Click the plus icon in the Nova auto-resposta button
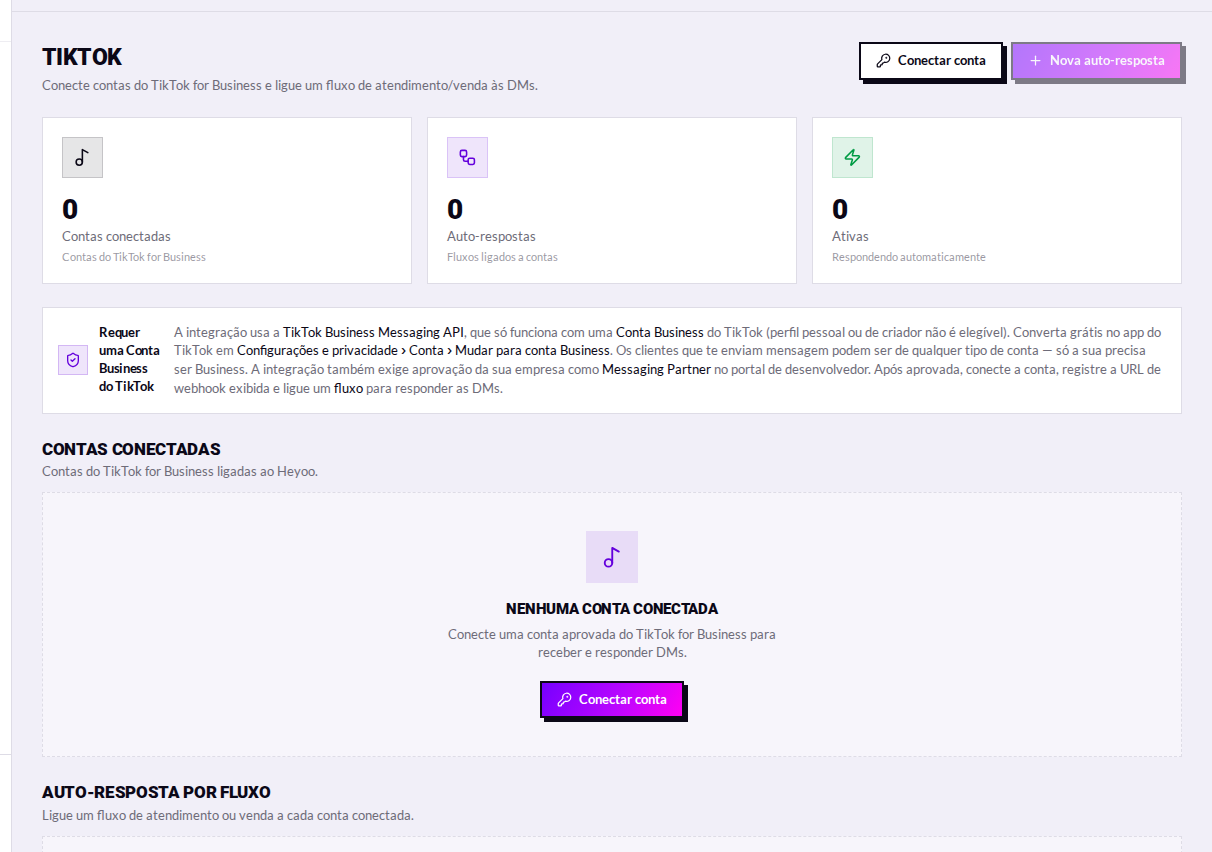This screenshot has width=1212, height=852. coord(1035,61)
